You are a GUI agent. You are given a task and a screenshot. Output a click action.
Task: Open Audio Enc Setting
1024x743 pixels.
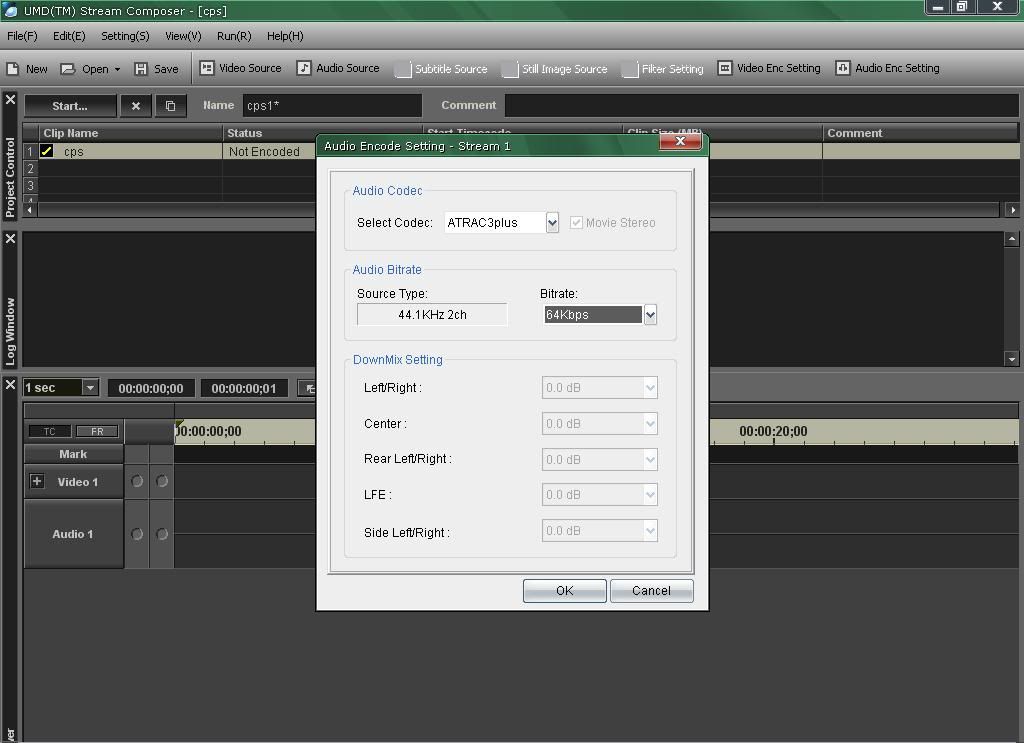[x=888, y=68]
